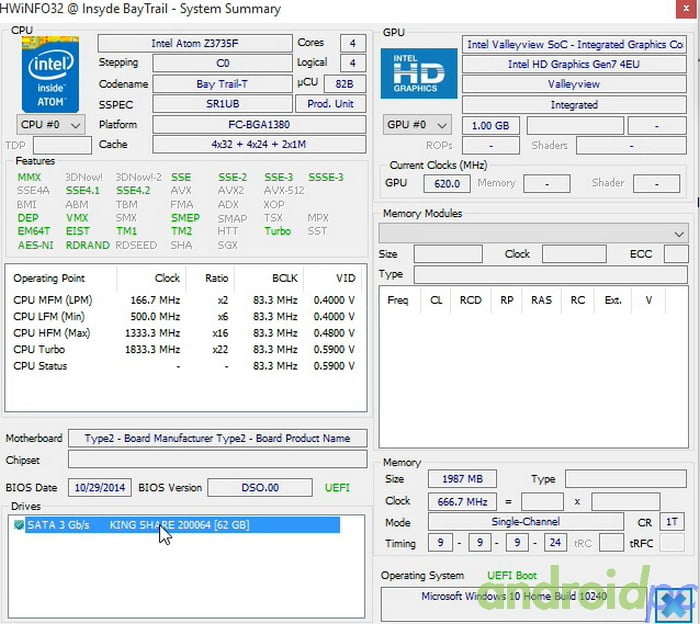Click the BIOS Date 10/29/2014 field
This screenshot has height=624, width=700.
[100, 487]
